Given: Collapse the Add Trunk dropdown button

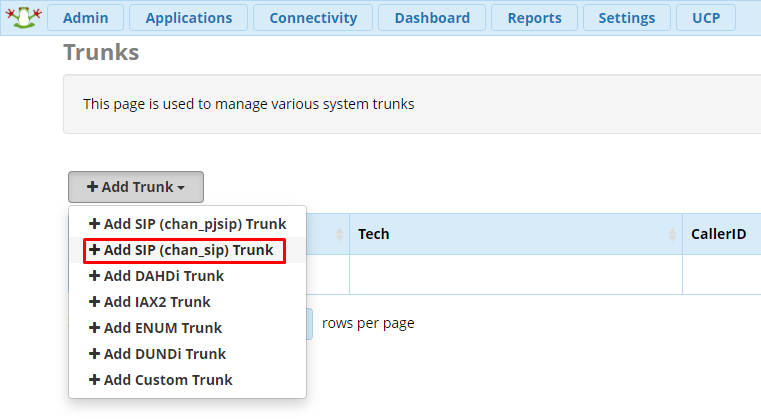Looking at the screenshot, I should coord(136,187).
